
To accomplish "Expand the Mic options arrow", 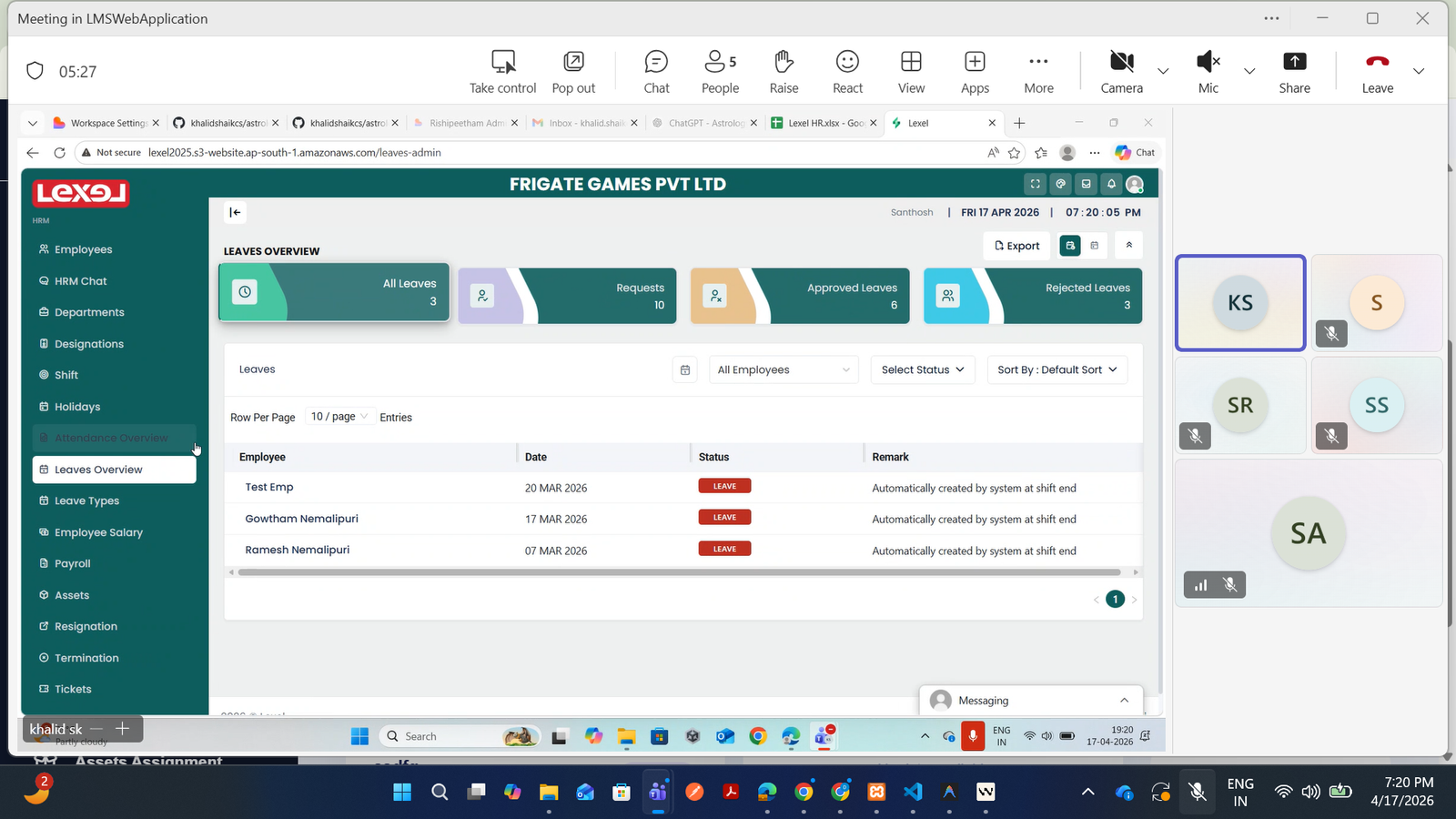I will pos(1249,71).
